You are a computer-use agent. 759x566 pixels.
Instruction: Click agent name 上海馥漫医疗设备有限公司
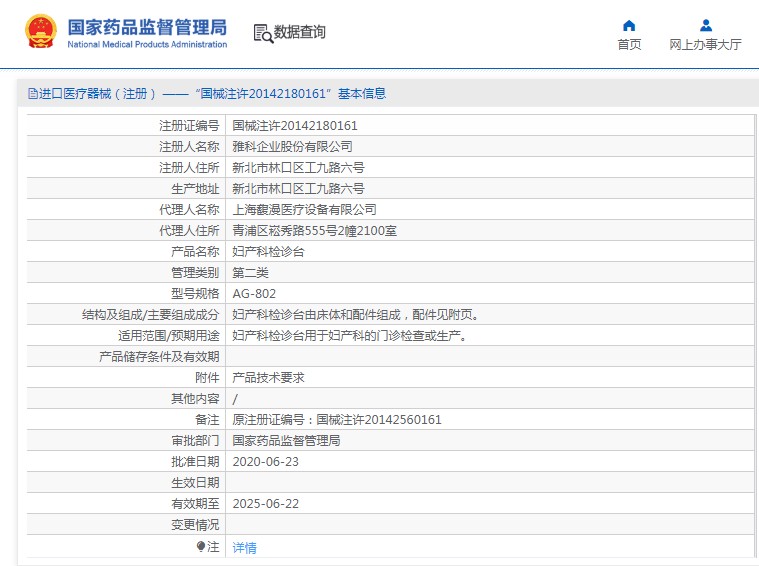click(x=304, y=210)
